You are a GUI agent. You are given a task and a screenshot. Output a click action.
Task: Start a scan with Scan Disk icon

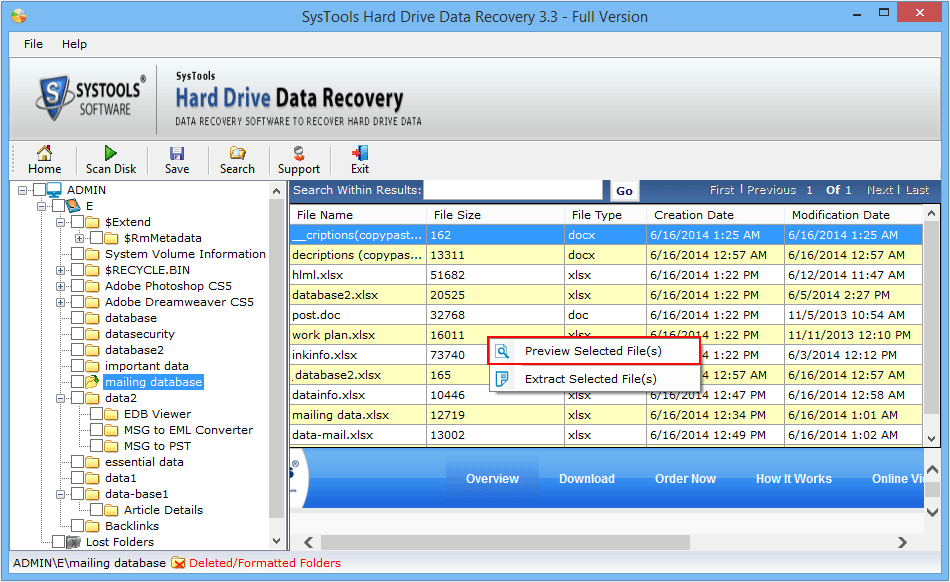click(x=111, y=153)
